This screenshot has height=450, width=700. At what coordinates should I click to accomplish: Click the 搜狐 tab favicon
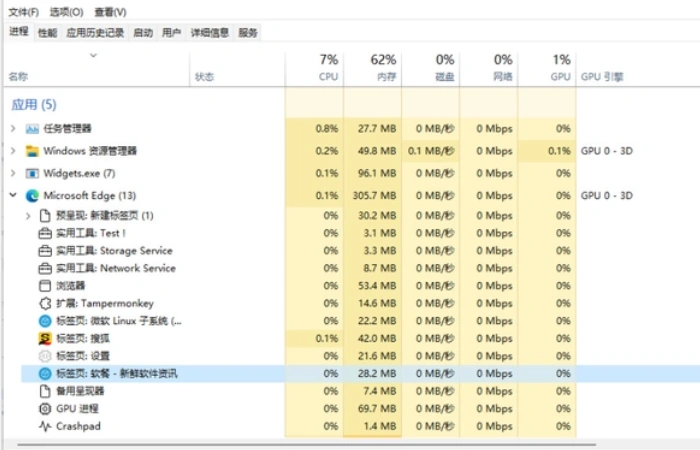[44, 338]
